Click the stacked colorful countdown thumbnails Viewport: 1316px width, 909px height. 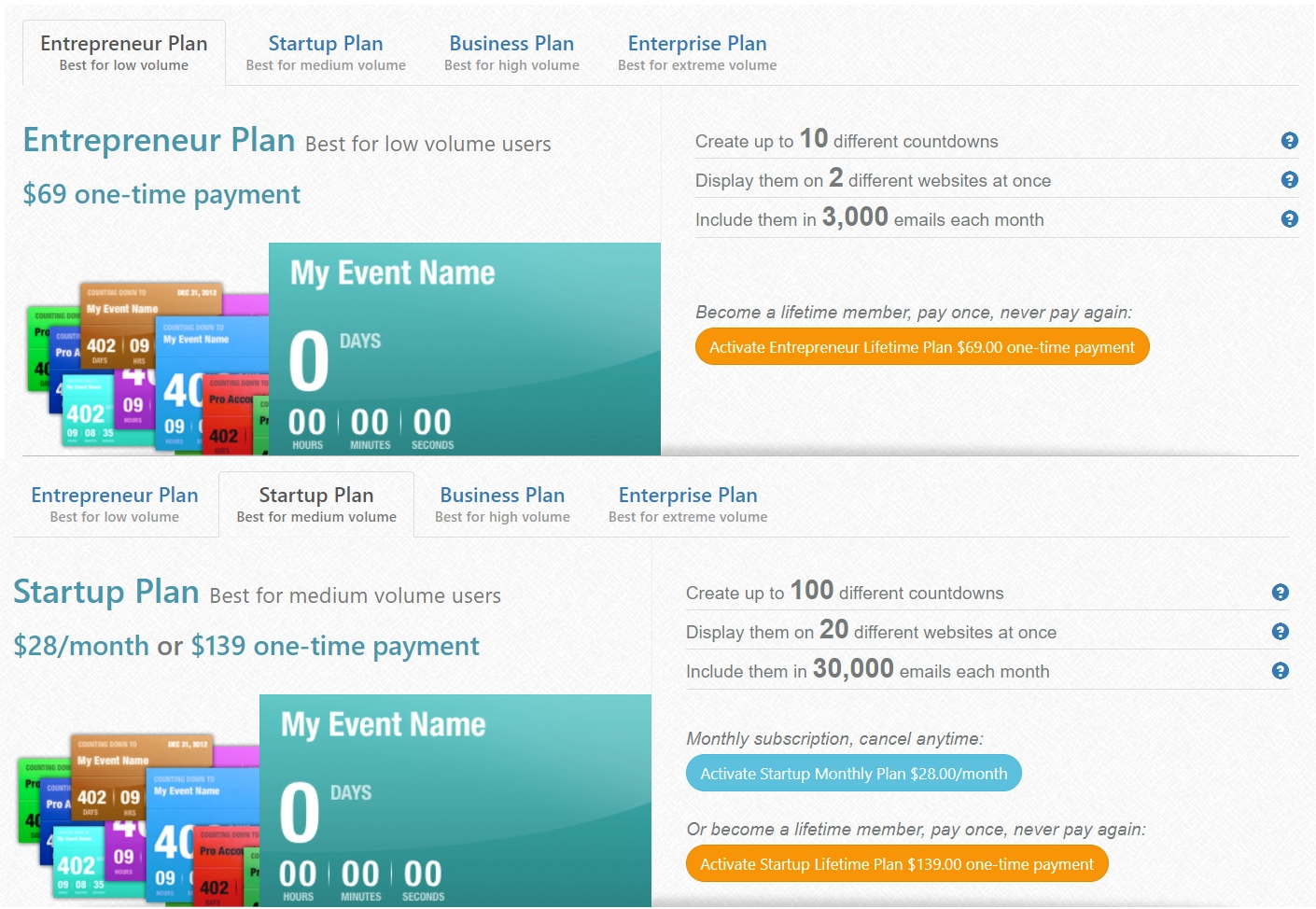140,364
